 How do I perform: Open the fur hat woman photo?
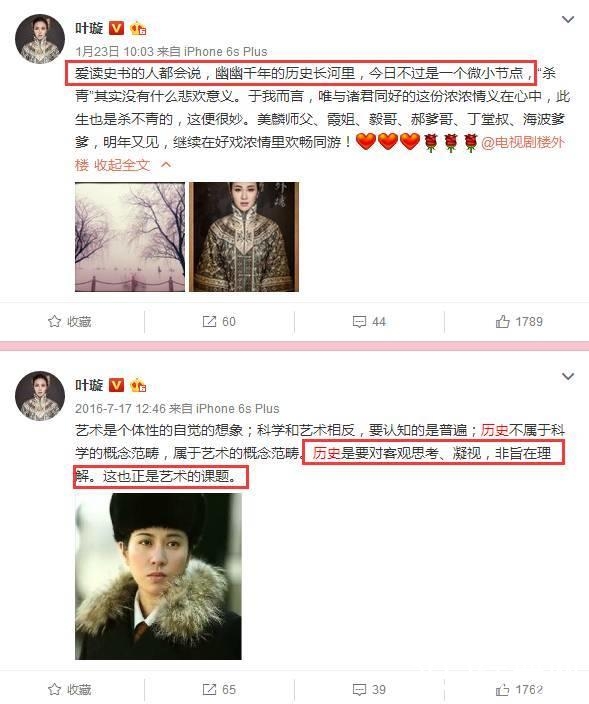(x=158, y=576)
